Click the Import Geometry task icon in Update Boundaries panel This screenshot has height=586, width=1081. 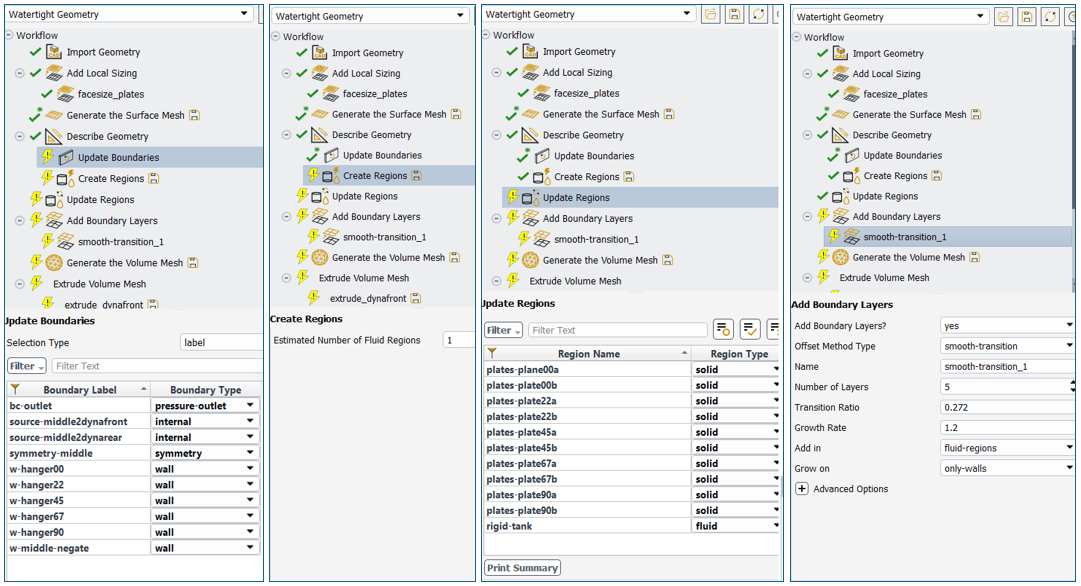point(54,52)
